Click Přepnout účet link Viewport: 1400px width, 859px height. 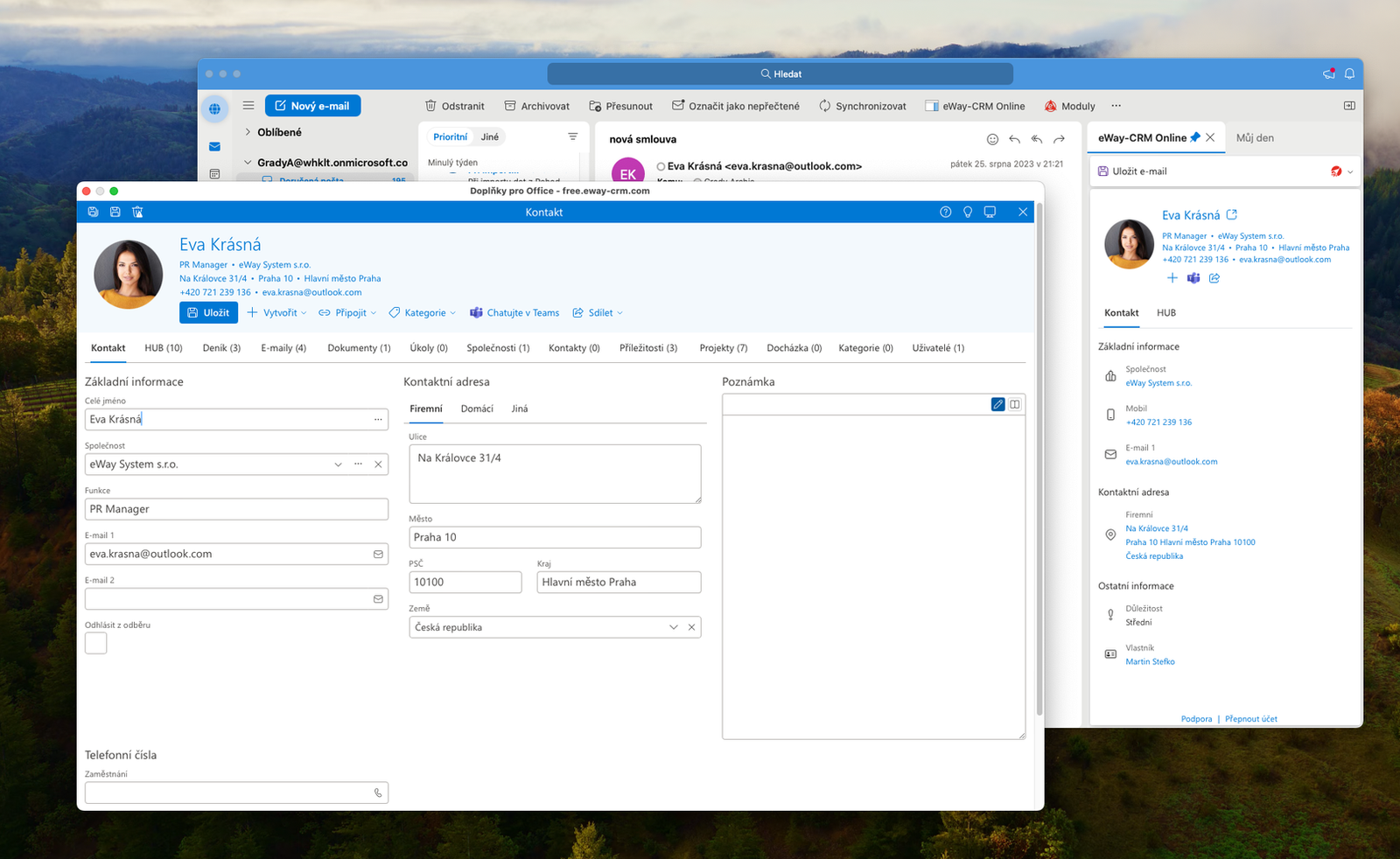(x=1251, y=719)
